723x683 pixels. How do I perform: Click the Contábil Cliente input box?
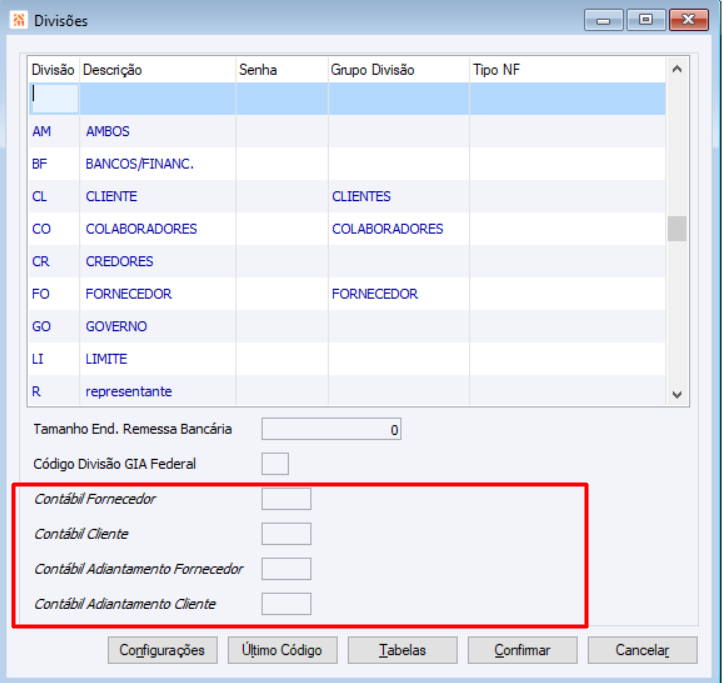(286, 534)
